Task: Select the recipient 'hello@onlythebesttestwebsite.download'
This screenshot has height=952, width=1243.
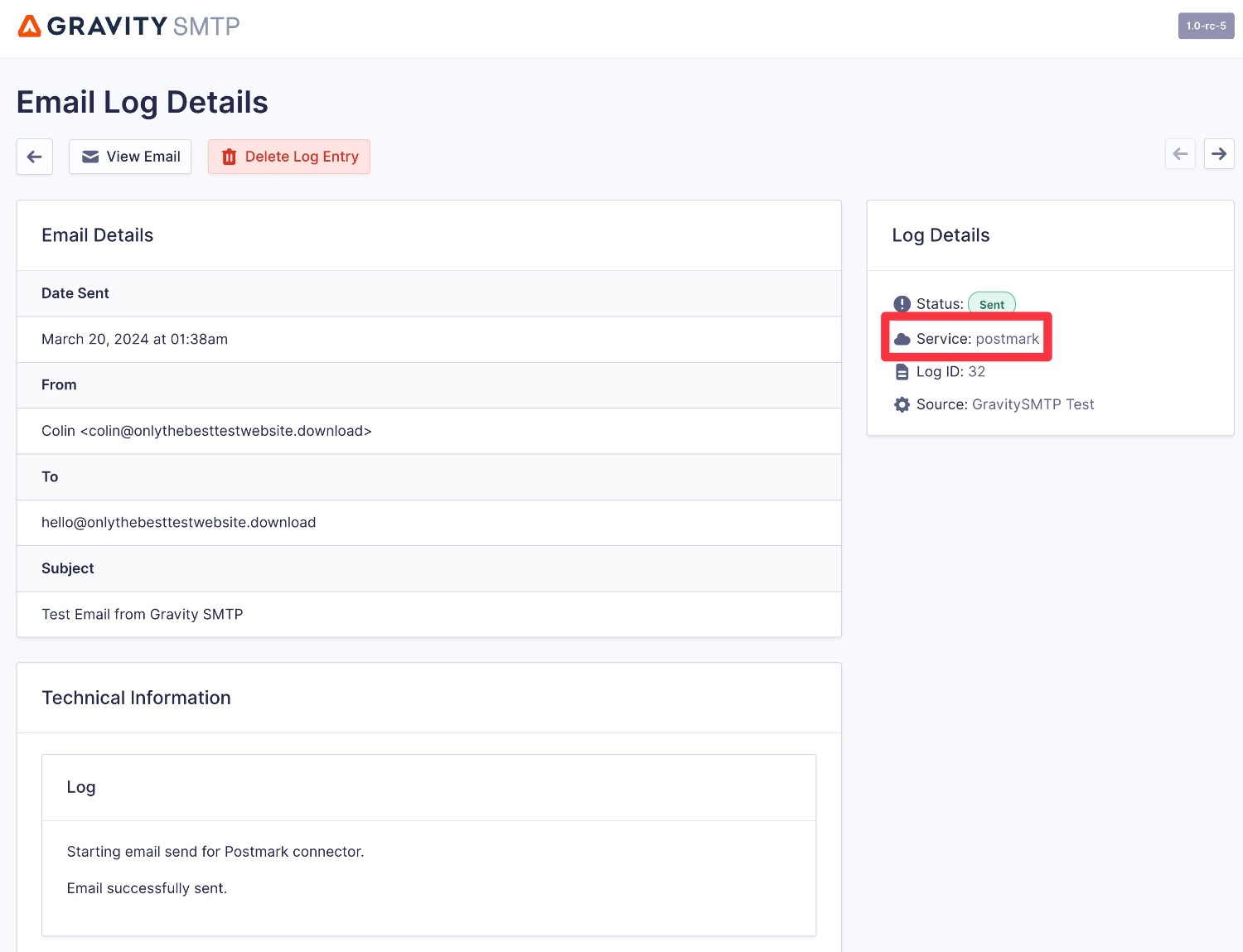Action: click(x=179, y=523)
